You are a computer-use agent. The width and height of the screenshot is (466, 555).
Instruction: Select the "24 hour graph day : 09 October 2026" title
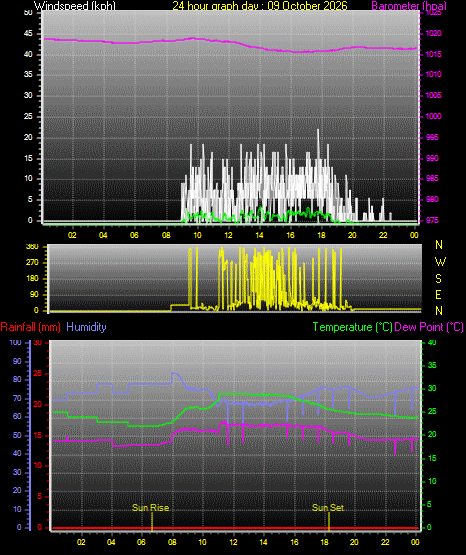(260, 6)
